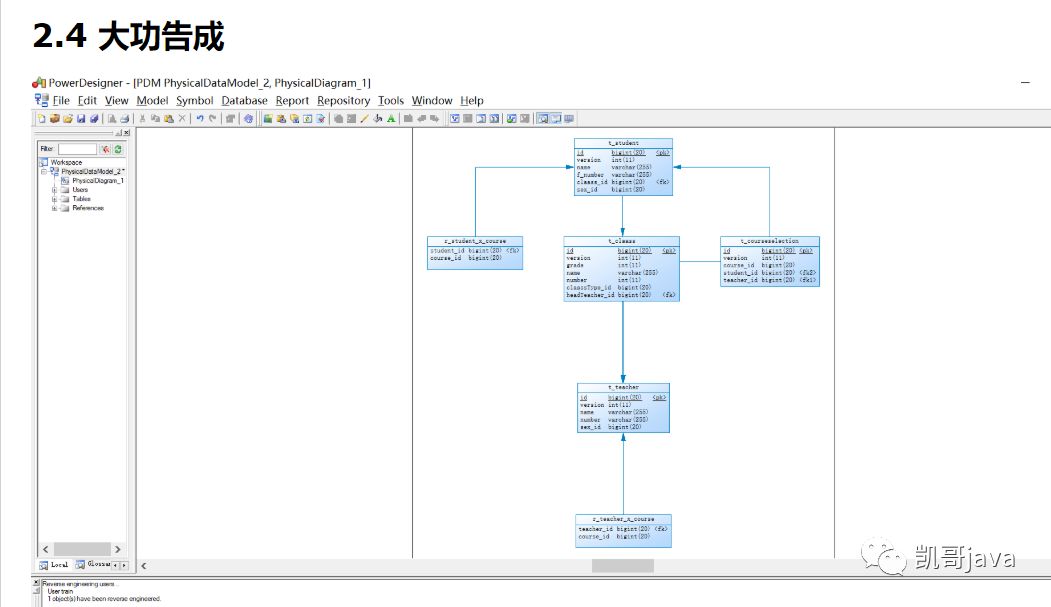Select PhysicalDiagram_1 in the browser tree
This screenshot has width=1051, height=607.
click(98, 181)
